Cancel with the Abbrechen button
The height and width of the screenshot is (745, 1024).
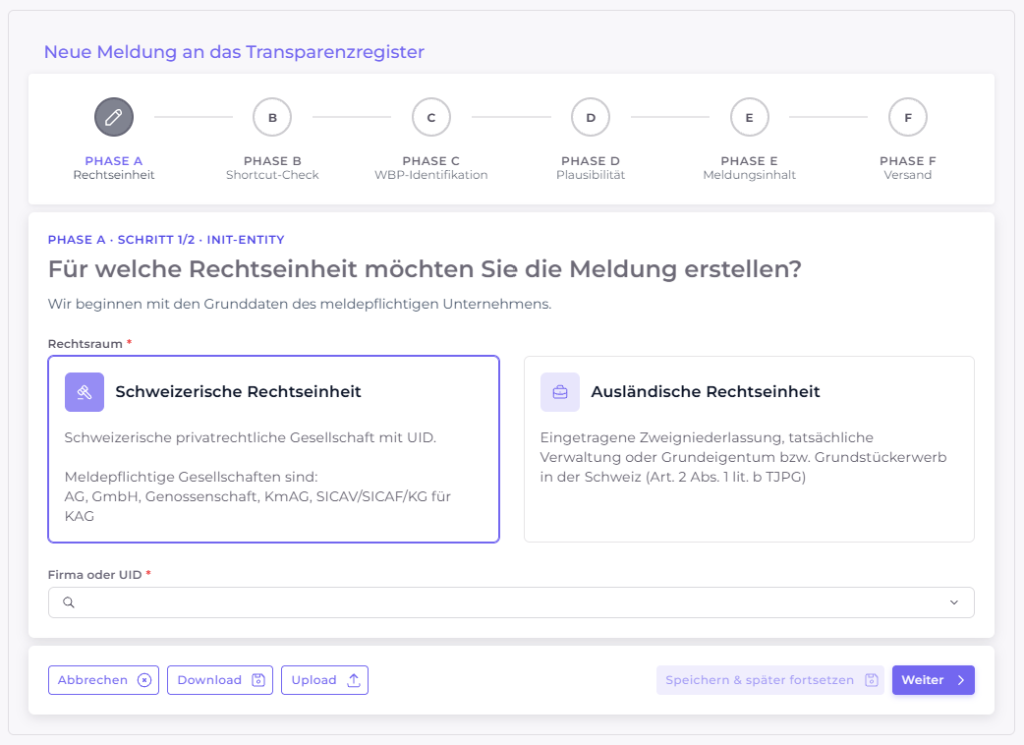tap(103, 680)
